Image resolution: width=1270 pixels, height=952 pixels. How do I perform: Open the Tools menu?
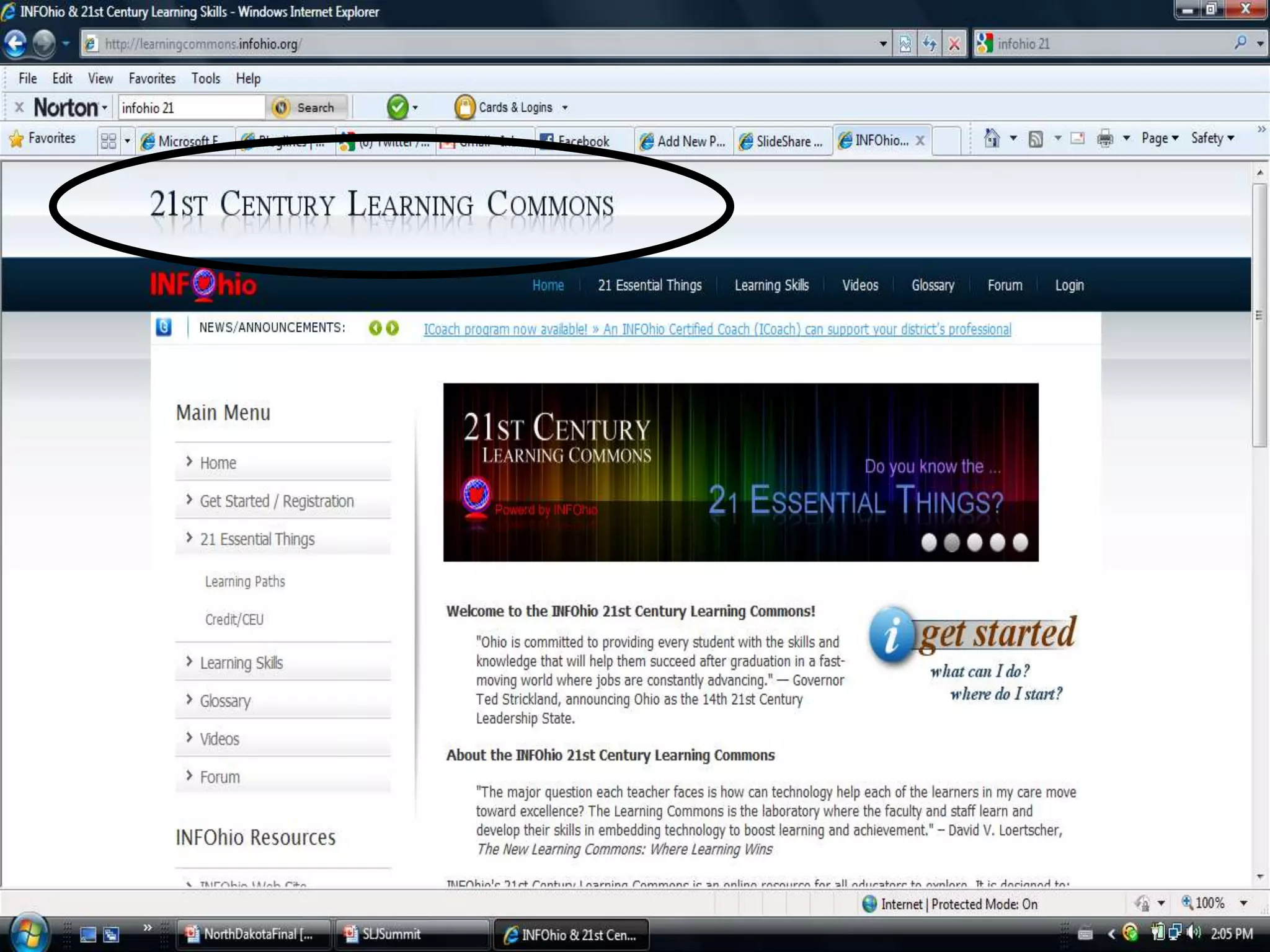point(205,79)
